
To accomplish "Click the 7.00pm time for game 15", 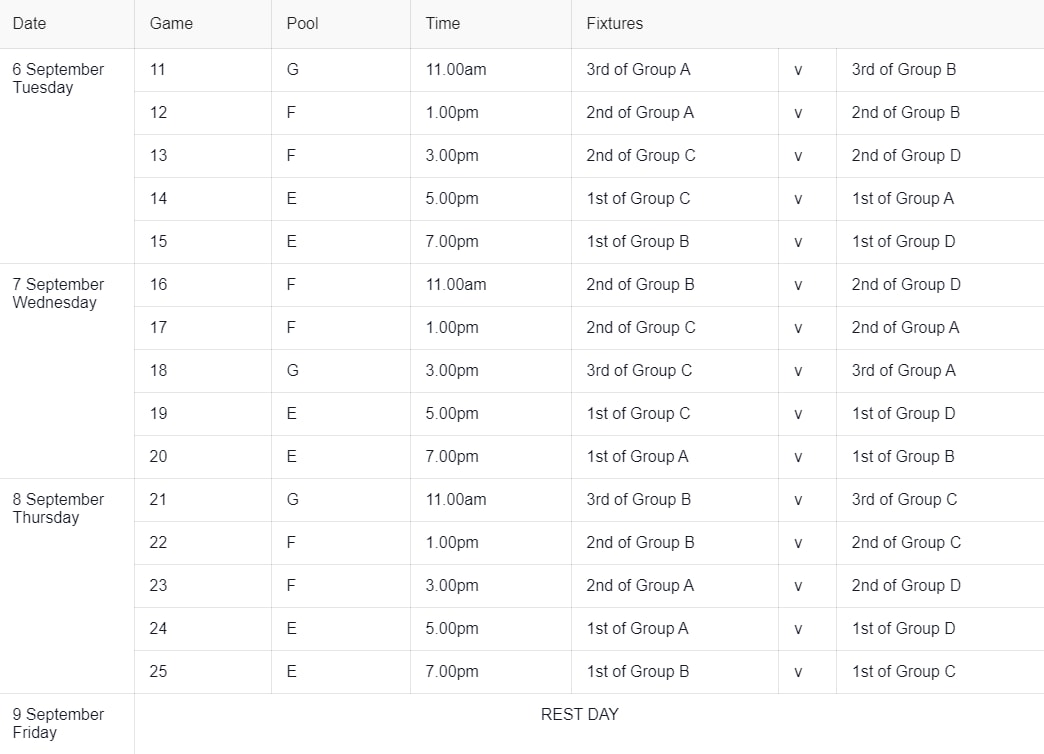I will click(452, 241).
